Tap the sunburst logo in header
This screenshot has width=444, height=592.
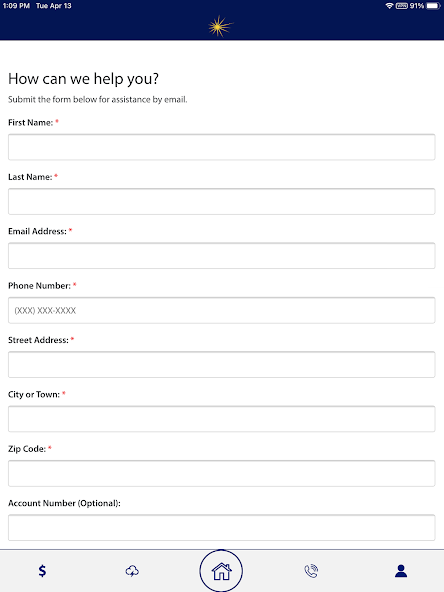[x=220, y=26]
